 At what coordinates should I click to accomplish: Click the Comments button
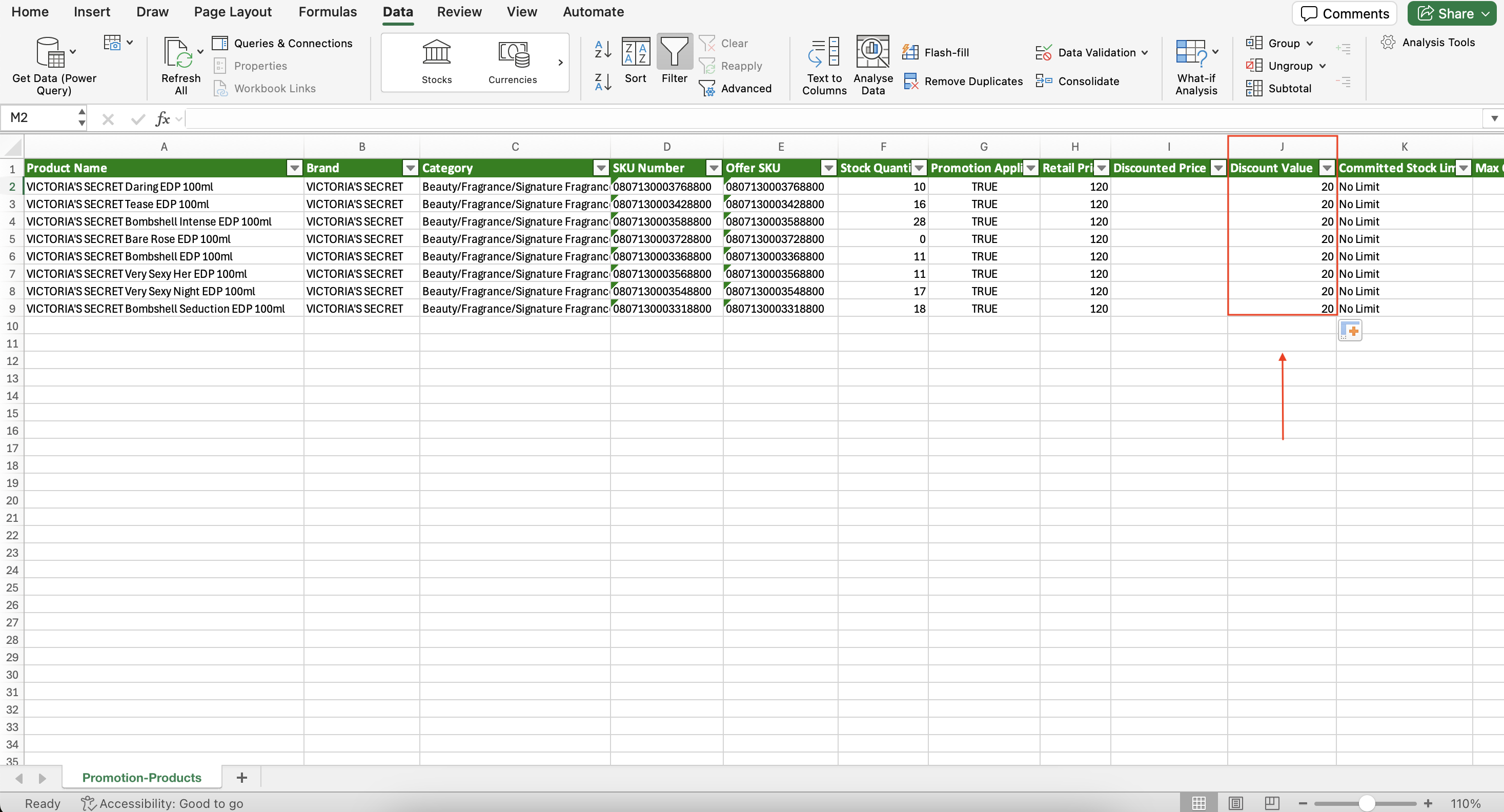1344,13
